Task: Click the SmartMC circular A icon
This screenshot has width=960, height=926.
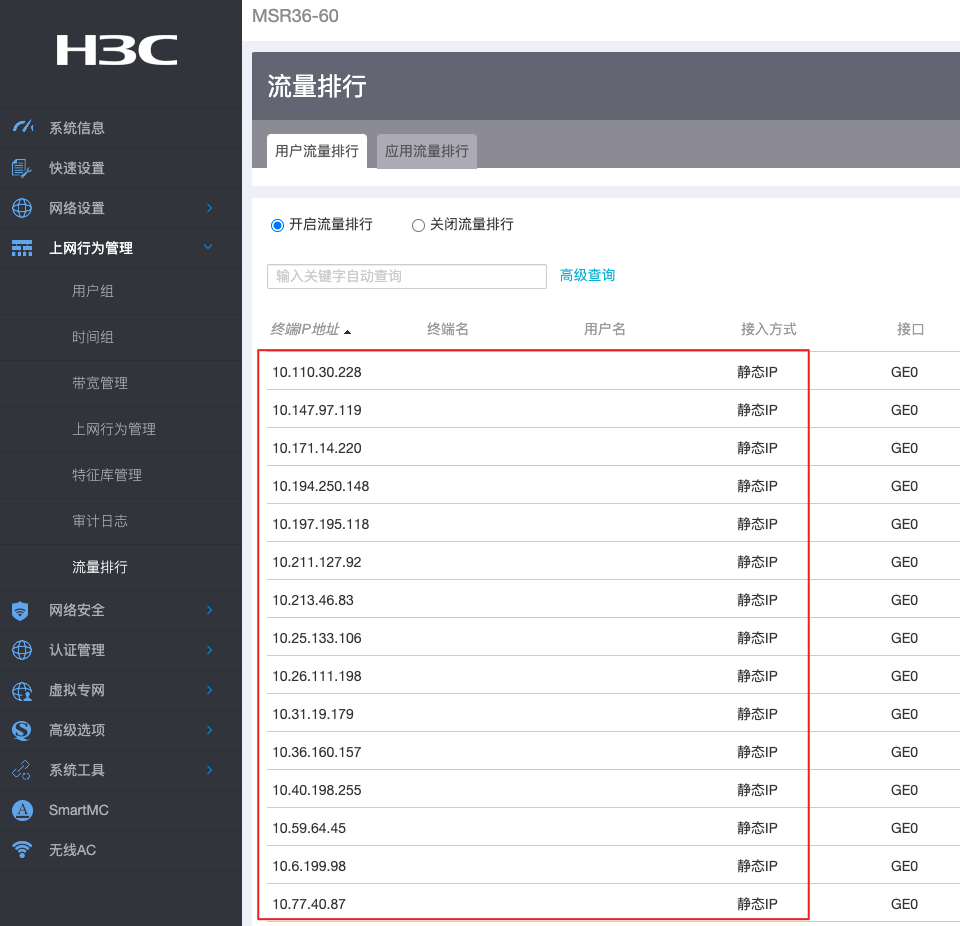Action: click(x=22, y=810)
